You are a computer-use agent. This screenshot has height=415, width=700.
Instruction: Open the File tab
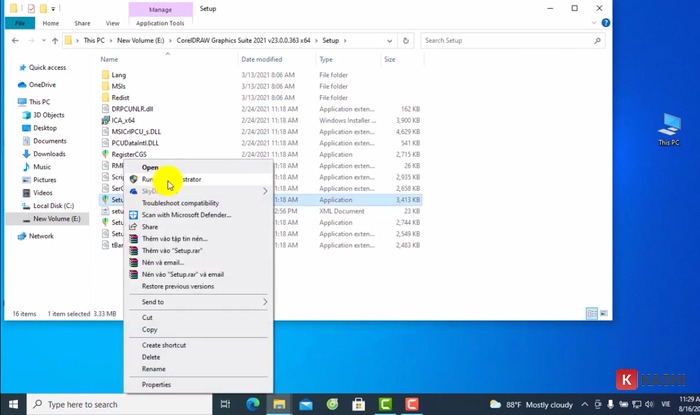coord(18,23)
